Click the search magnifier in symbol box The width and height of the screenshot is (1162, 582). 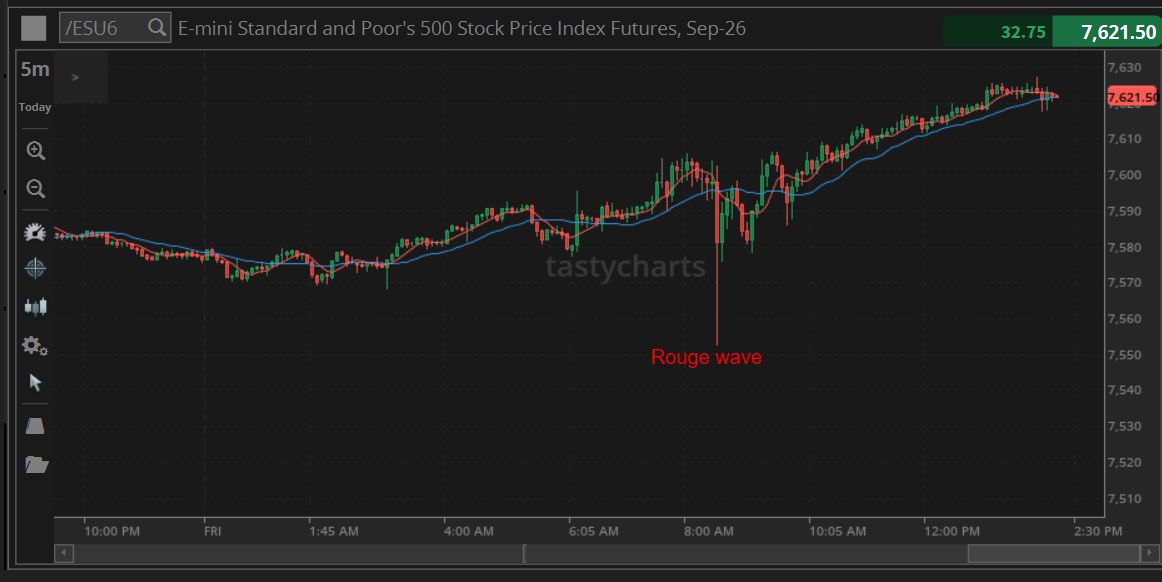[156, 27]
